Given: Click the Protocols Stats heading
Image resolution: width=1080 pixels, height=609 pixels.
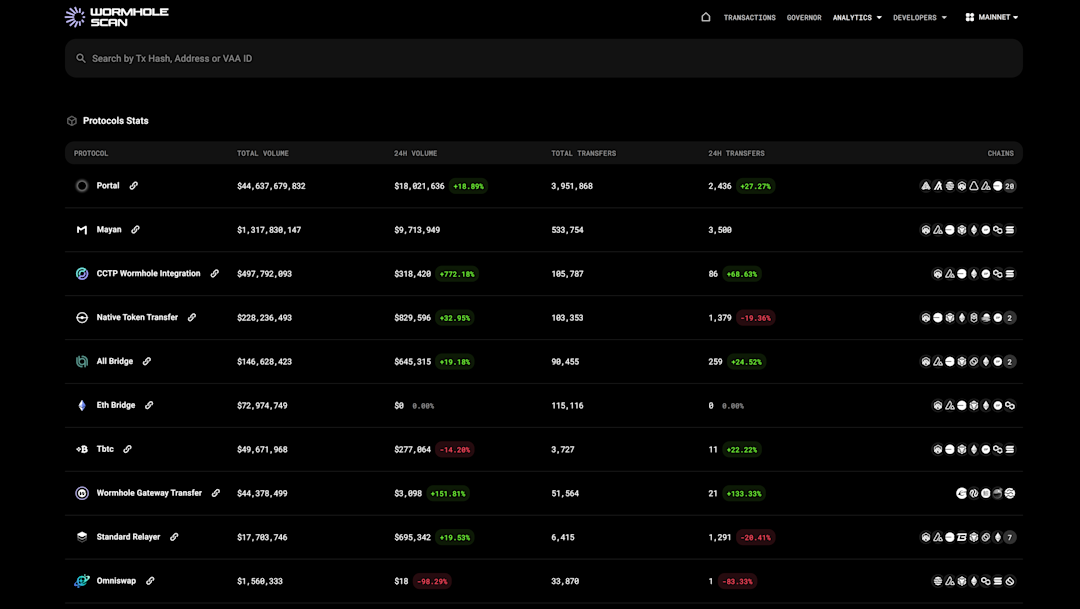Looking at the screenshot, I should pyautogui.click(x=116, y=121).
